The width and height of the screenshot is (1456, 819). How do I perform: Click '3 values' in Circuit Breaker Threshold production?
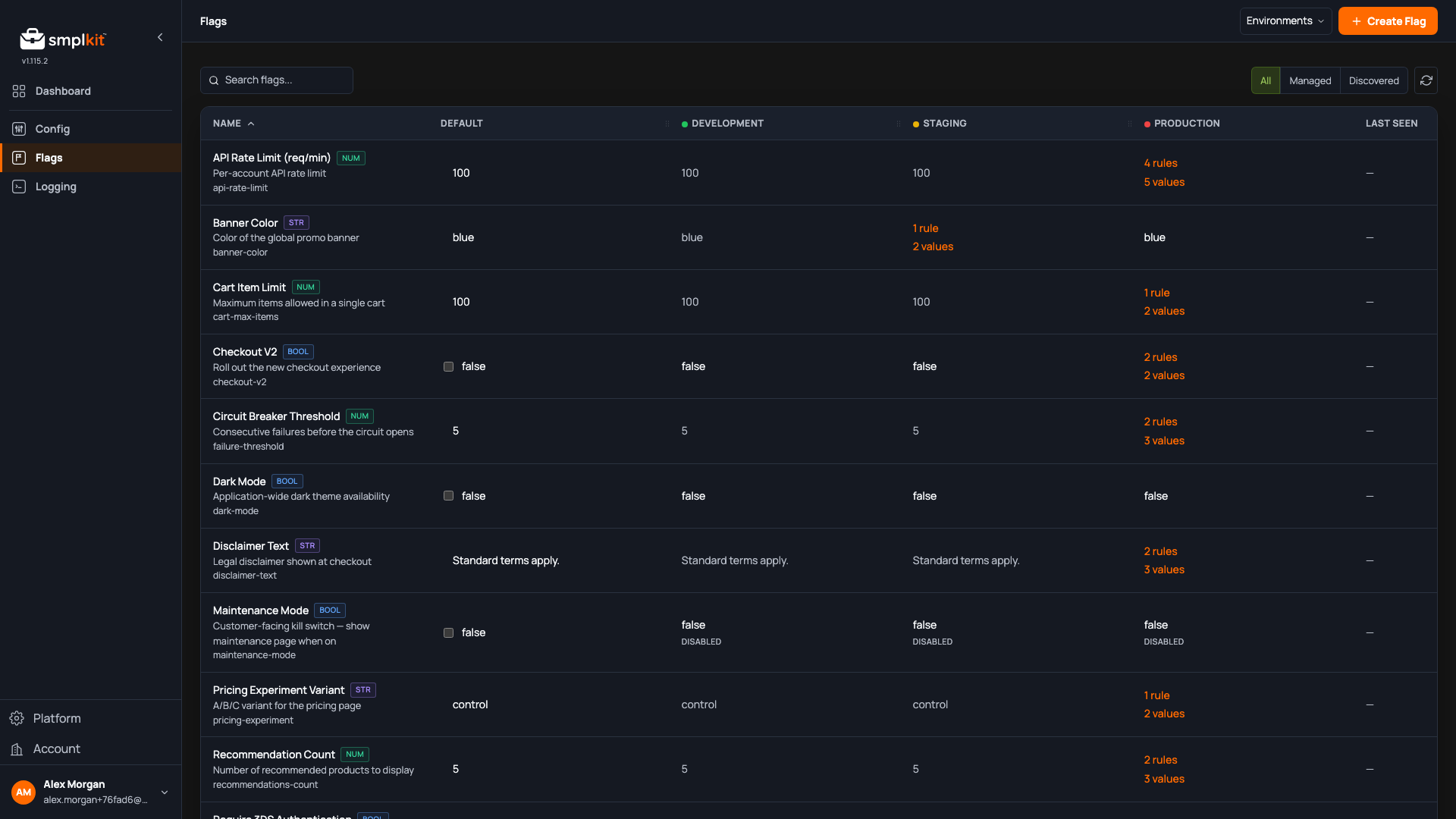coord(1164,441)
